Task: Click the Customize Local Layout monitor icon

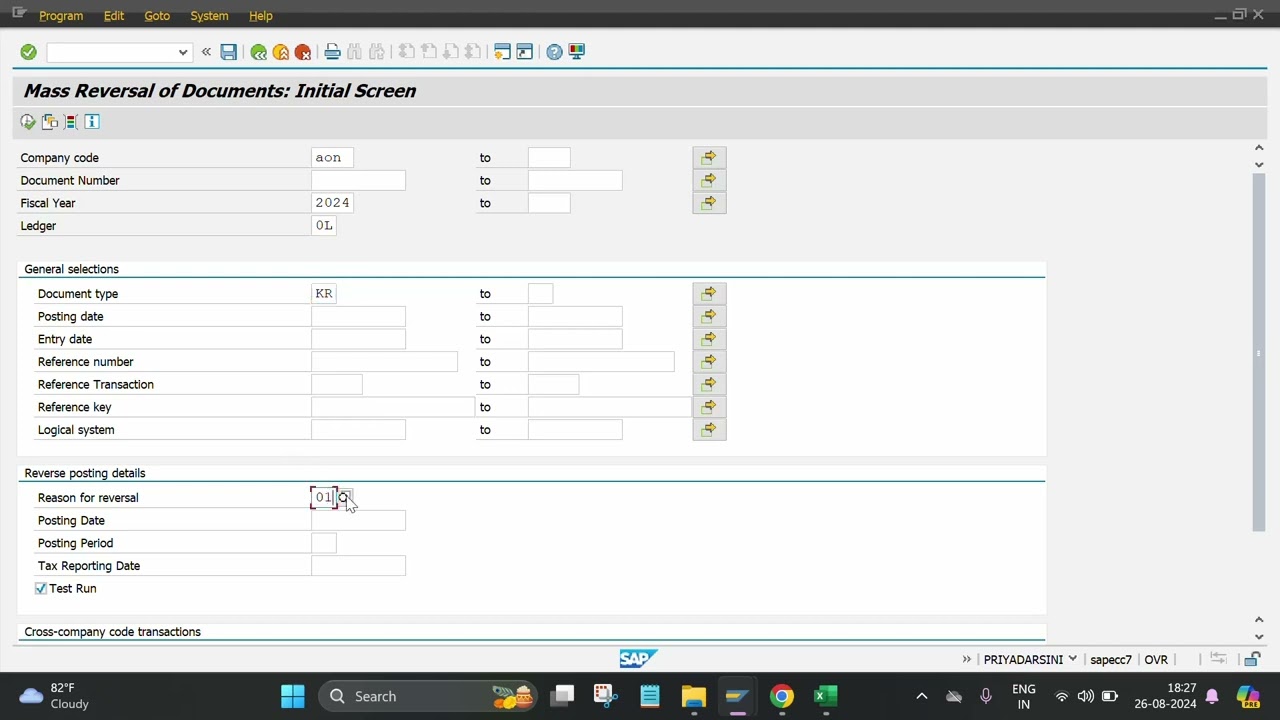Action: [577, 52]
